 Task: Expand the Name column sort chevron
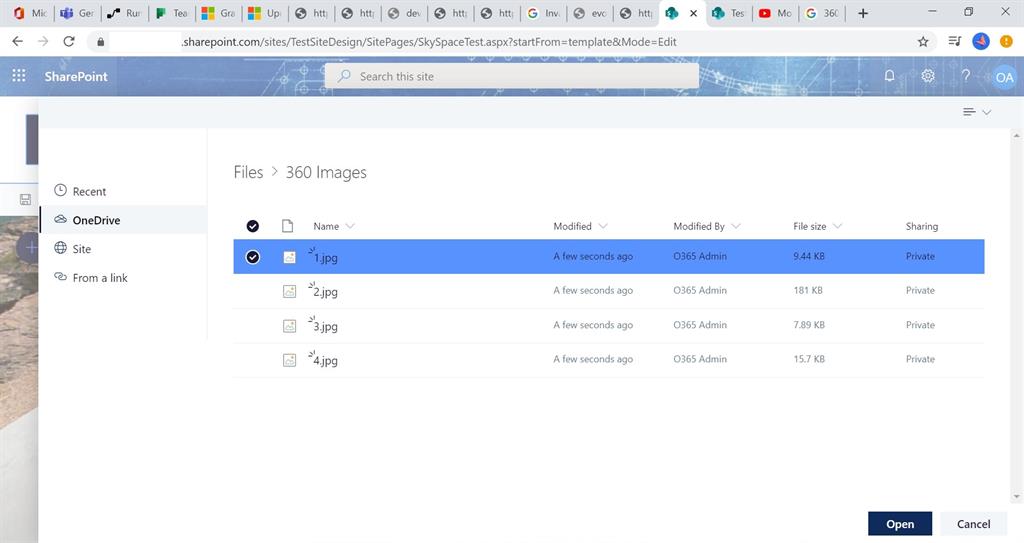[350, 226]
